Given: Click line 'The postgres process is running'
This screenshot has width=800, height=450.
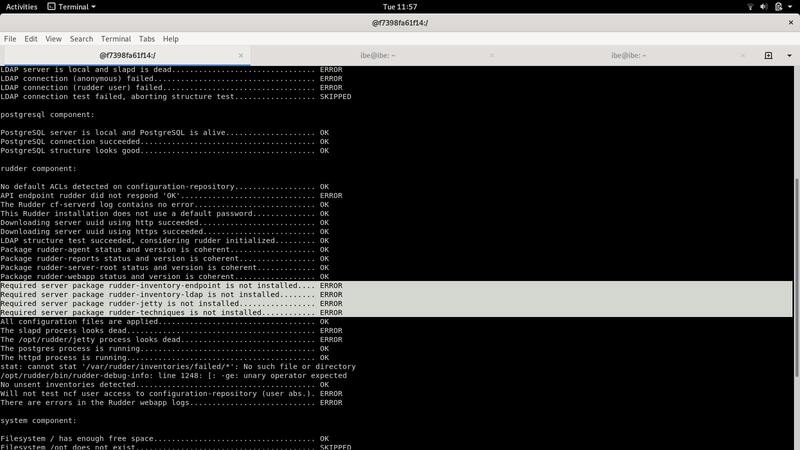Looking at the screenshot, I should [164, 348].
